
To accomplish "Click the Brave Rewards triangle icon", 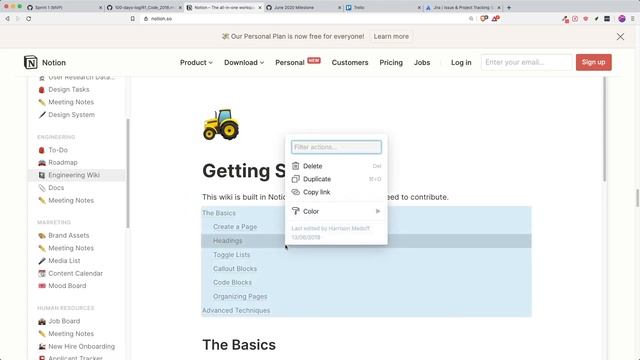I will click(x=496, y=18).
